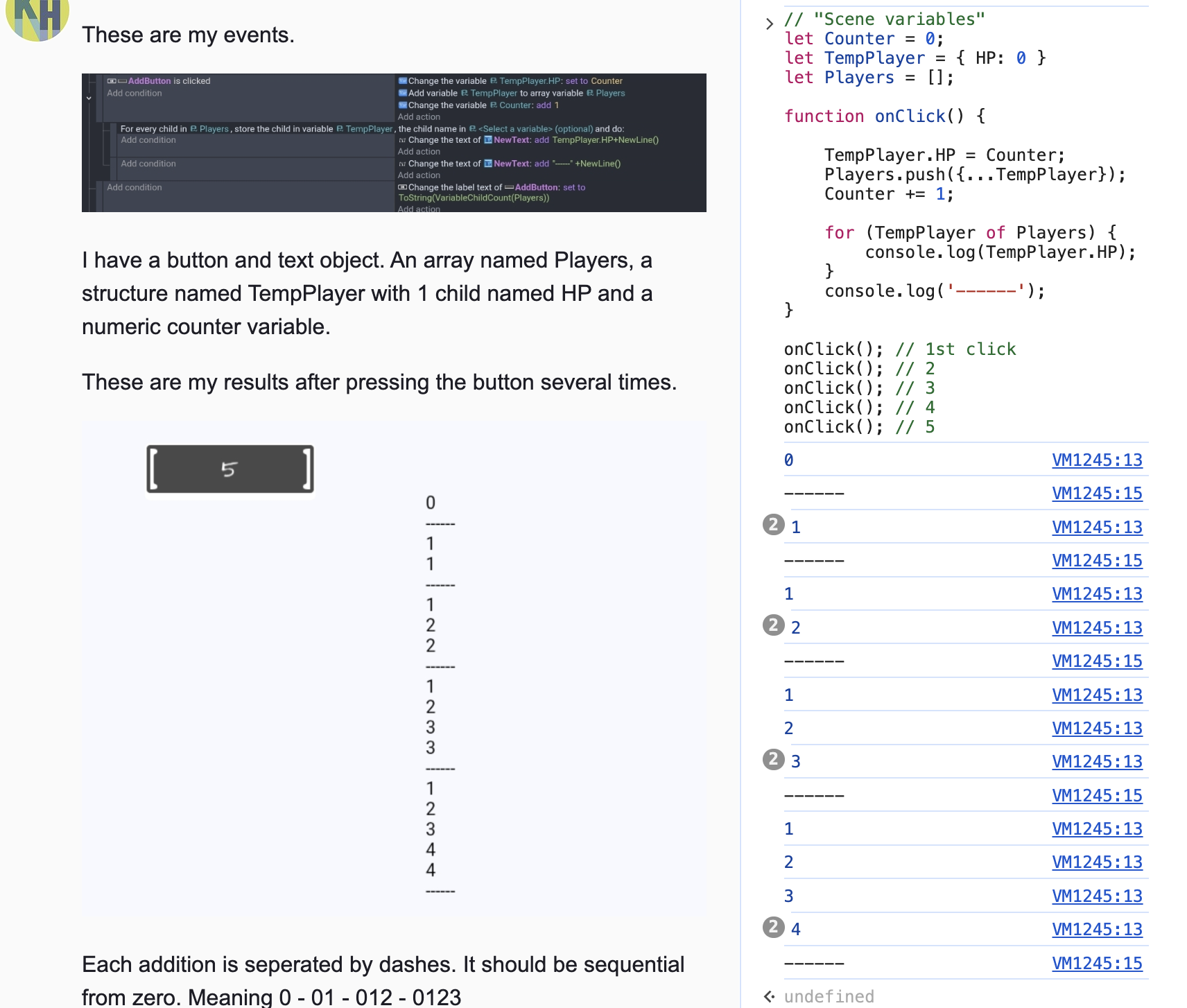Click the poster's avatar image

[x=37, y=17]
